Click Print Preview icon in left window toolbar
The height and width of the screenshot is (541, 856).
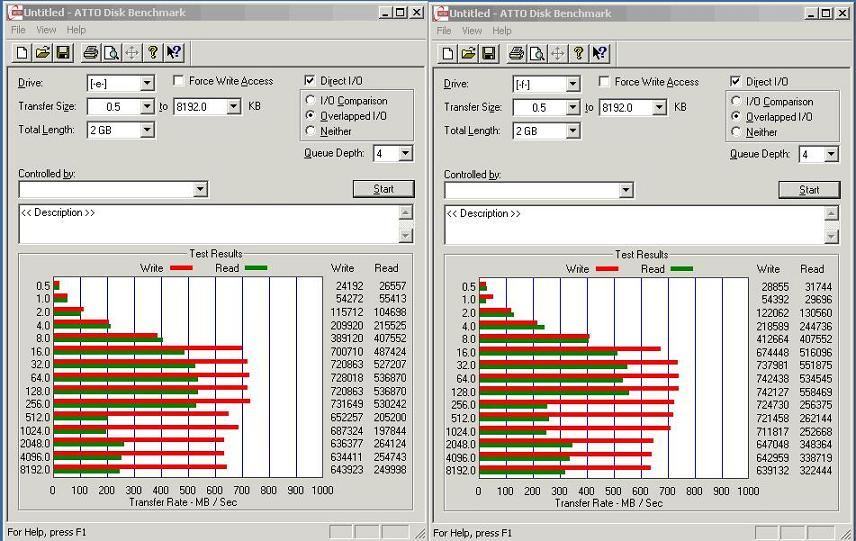click(x=111, y=52)
